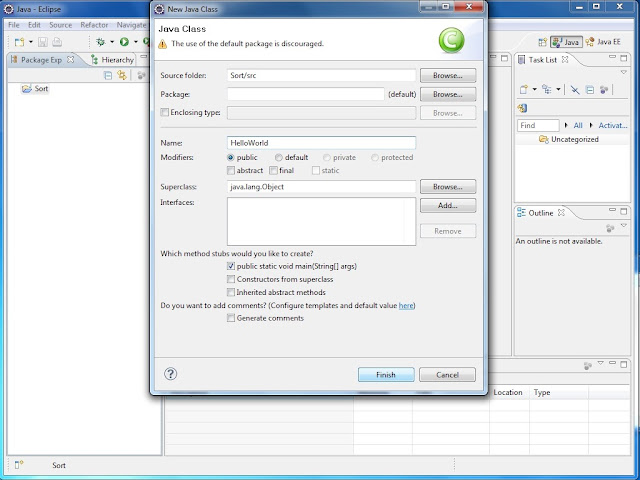The image size is (640, 480).
Task: Browse for Package
Action: 448,94
